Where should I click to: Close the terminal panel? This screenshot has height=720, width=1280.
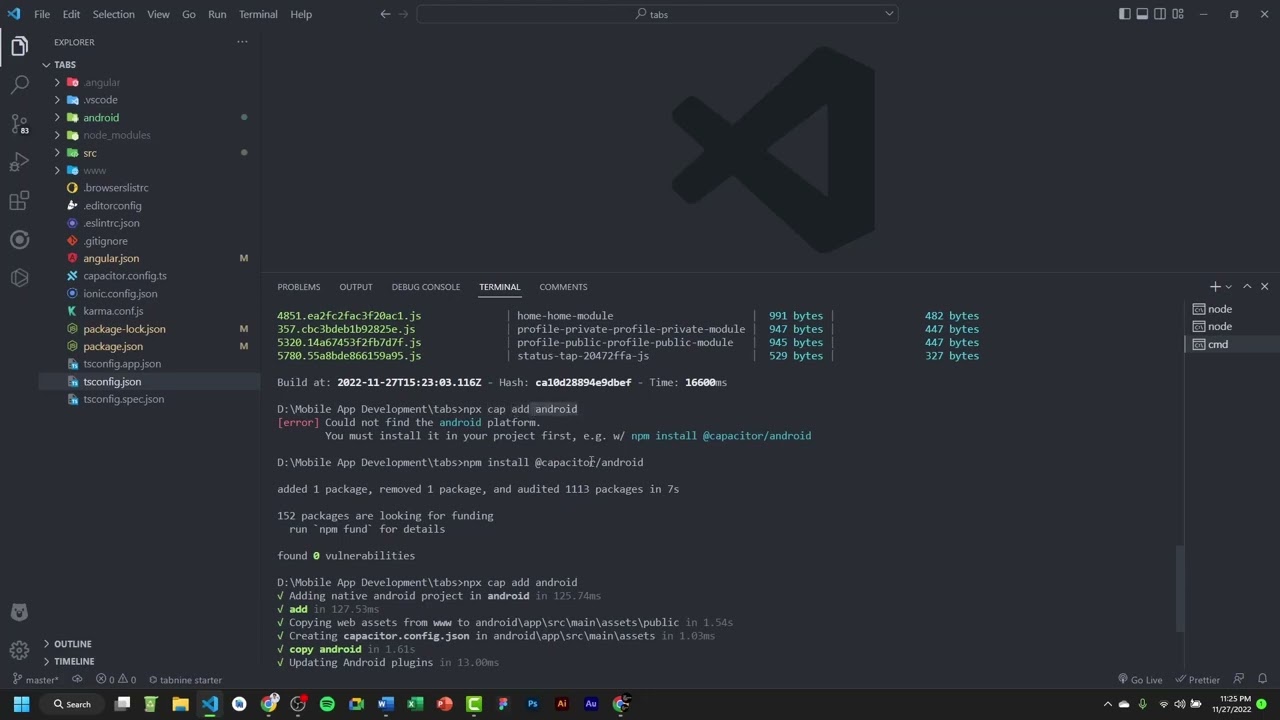pyautogui.click(x=1264, y=287)
